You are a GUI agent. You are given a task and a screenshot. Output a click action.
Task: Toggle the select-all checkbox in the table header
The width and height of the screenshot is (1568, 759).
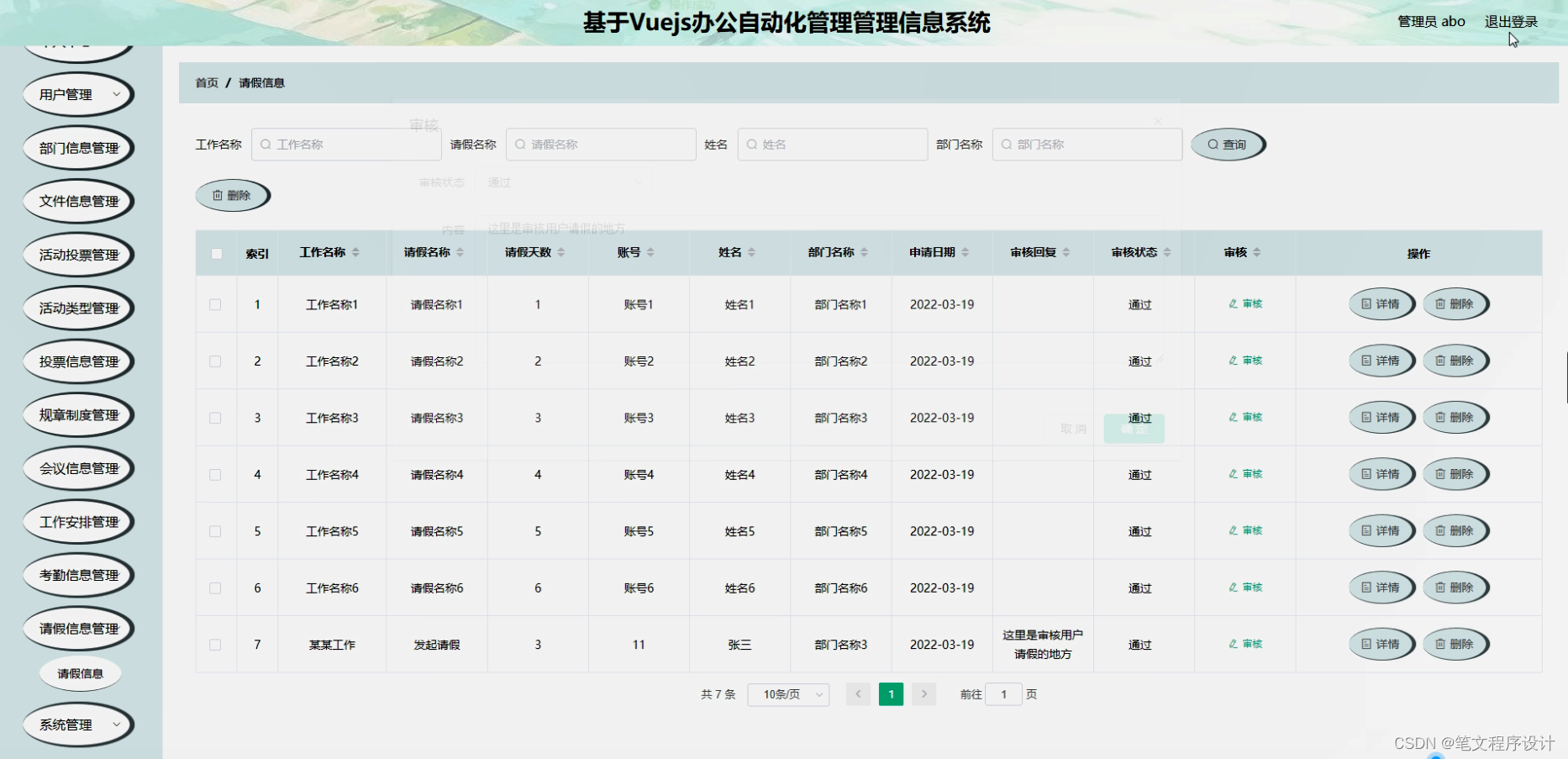[x=216, y=252]
